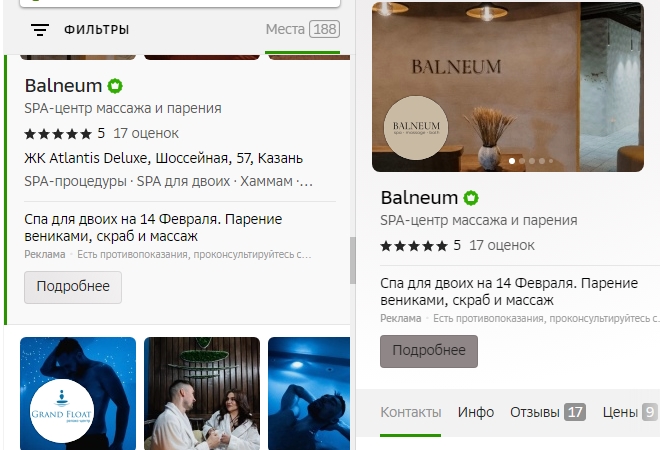The height and width of the screenshot is (450, 660).
Task: Select the third photo carousel dot
Action: coord(532,161)
